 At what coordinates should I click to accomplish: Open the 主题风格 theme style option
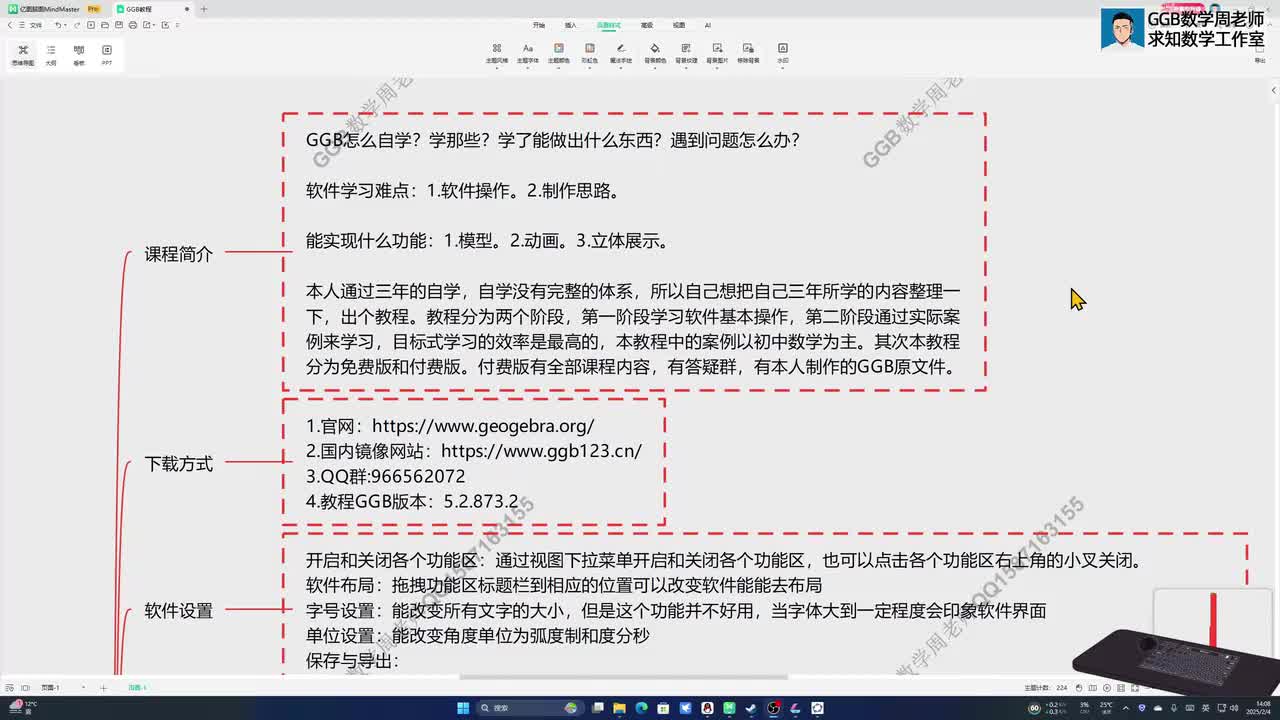coord(497,53)
